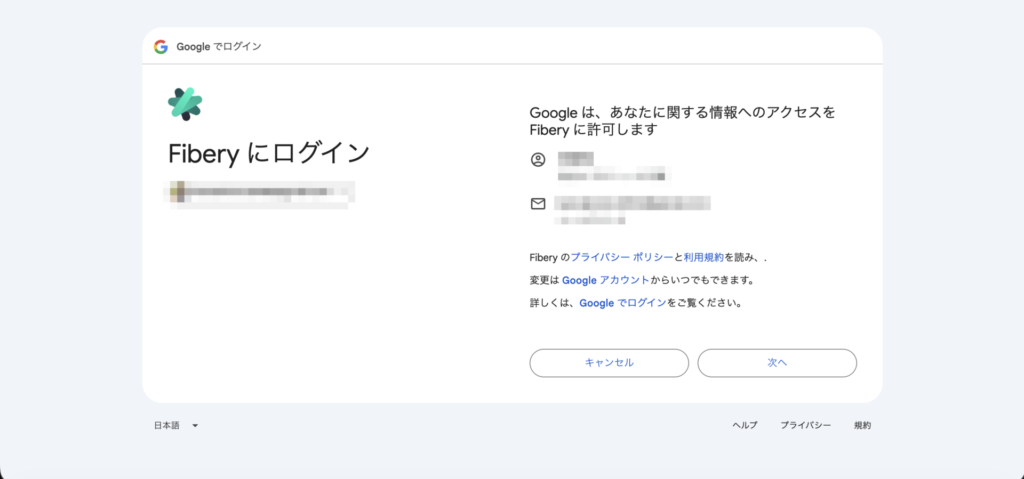Open the プライバシー ポリシー link
1024x479 pixels.
[622, 258]
